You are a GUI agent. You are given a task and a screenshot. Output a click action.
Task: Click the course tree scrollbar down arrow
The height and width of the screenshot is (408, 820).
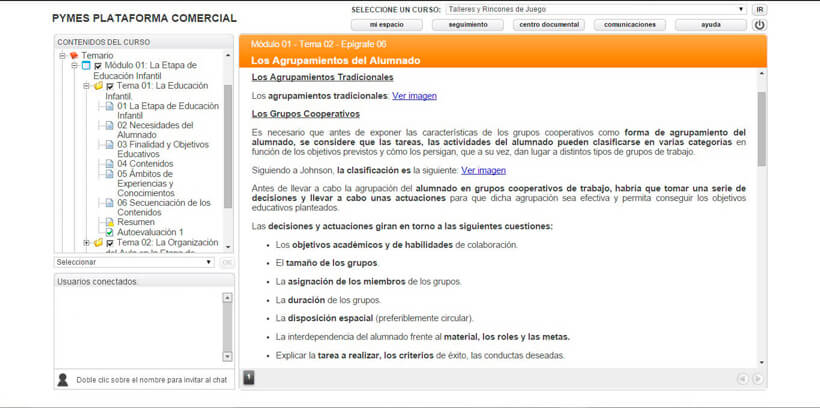click(227, 246)
